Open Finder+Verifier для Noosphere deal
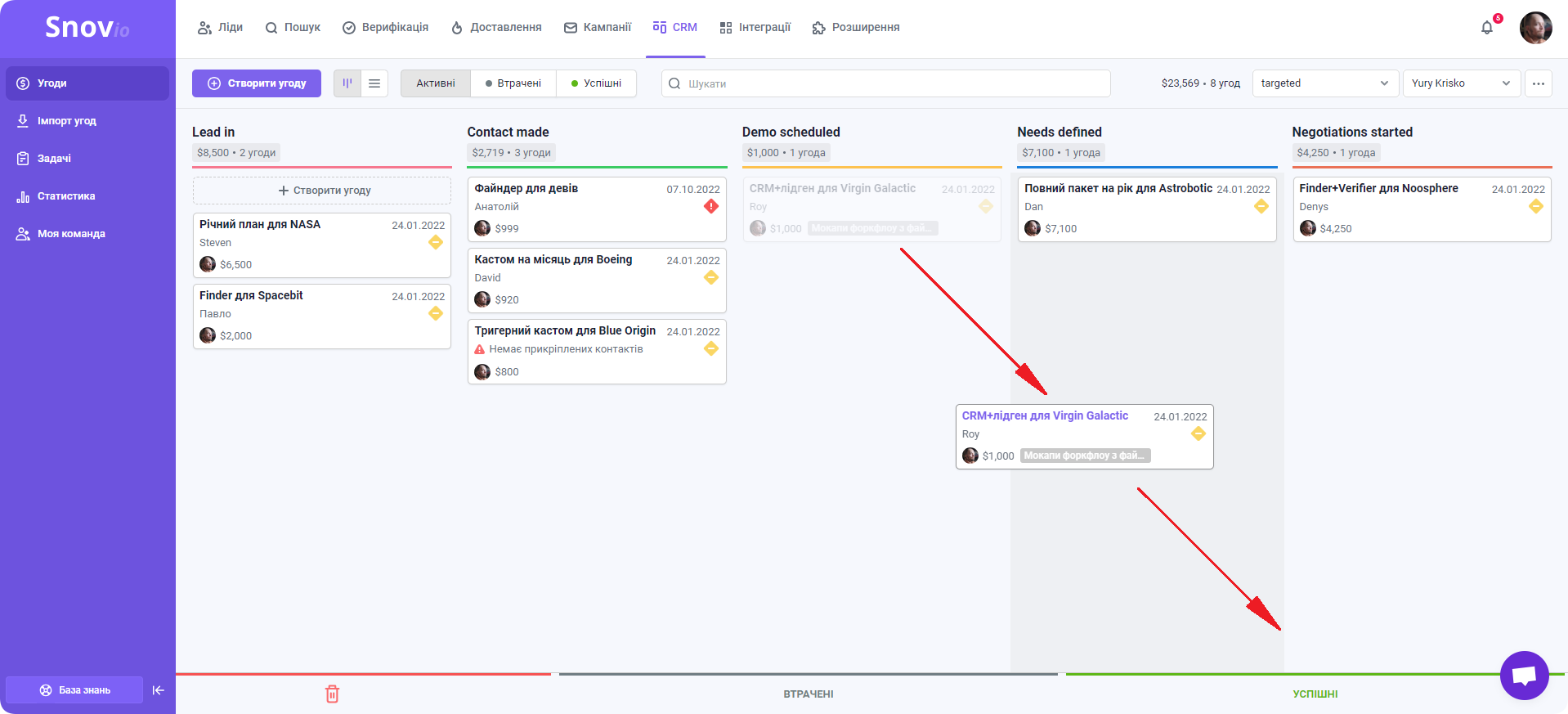The width and height of the screenshot is (1568, 714). [x=1422, y=209]
